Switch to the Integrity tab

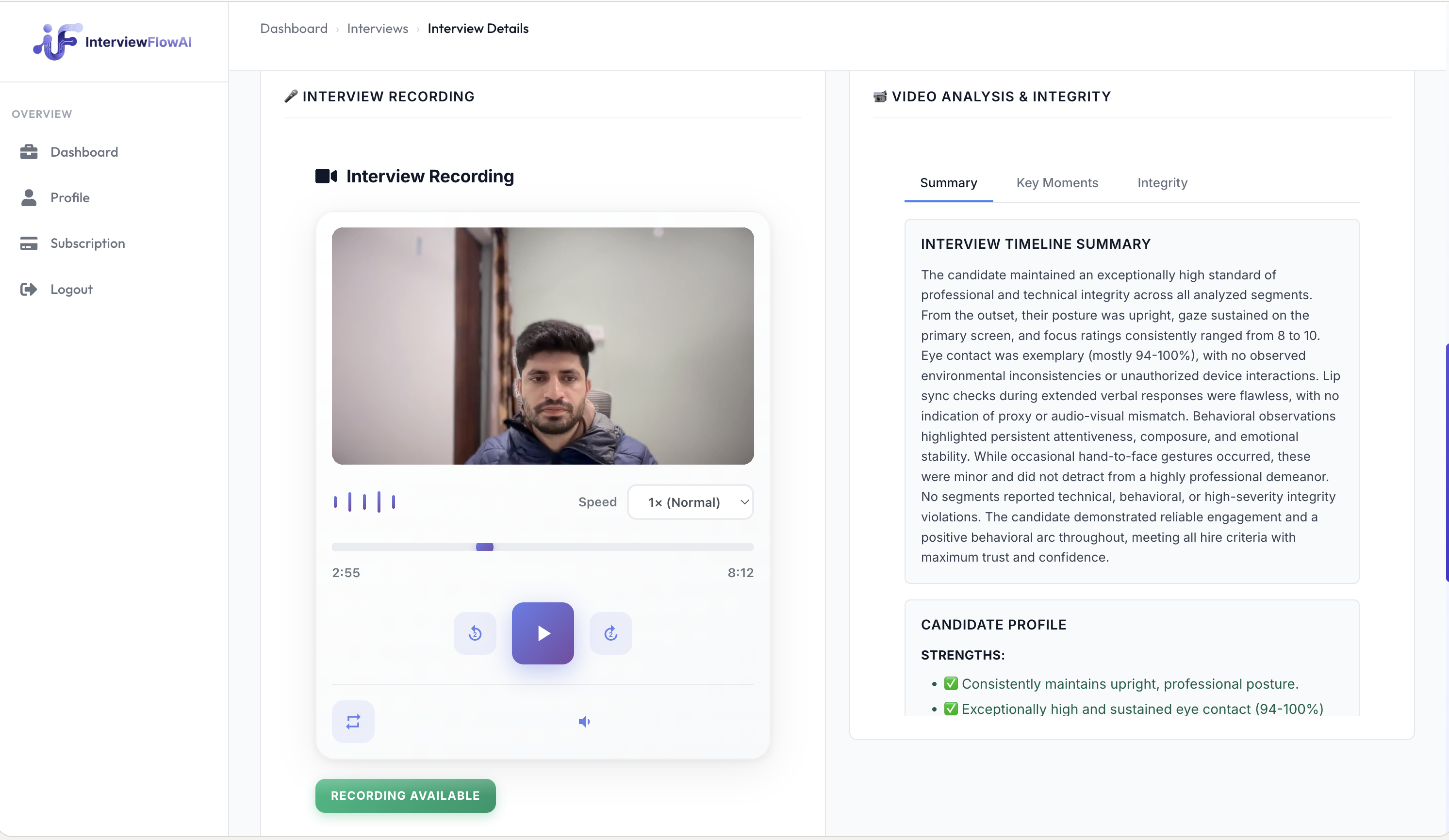point(1162,183)
